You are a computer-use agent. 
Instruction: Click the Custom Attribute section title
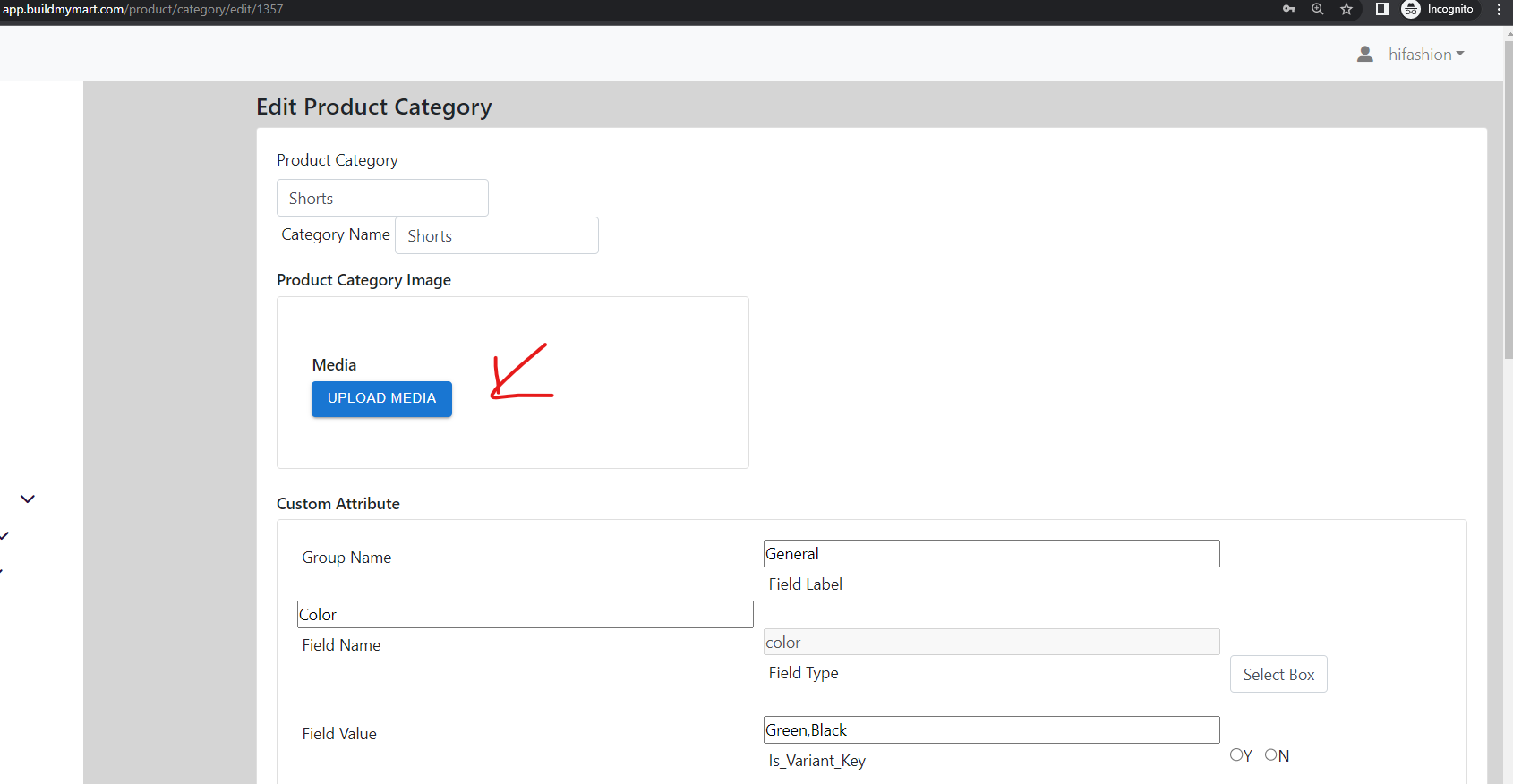pos(338,504)
